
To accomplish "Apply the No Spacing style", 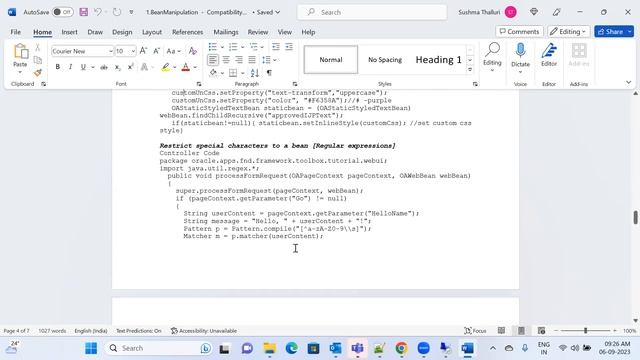I will [384, 60].
